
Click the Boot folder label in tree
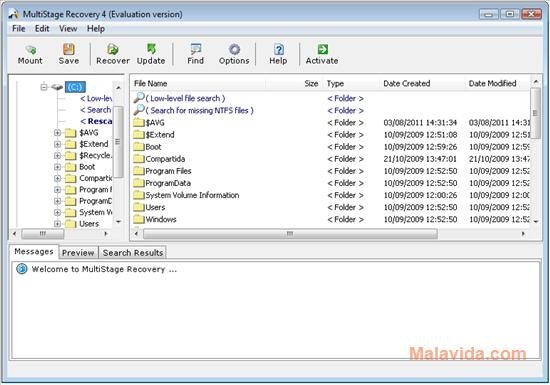[87, 167]
